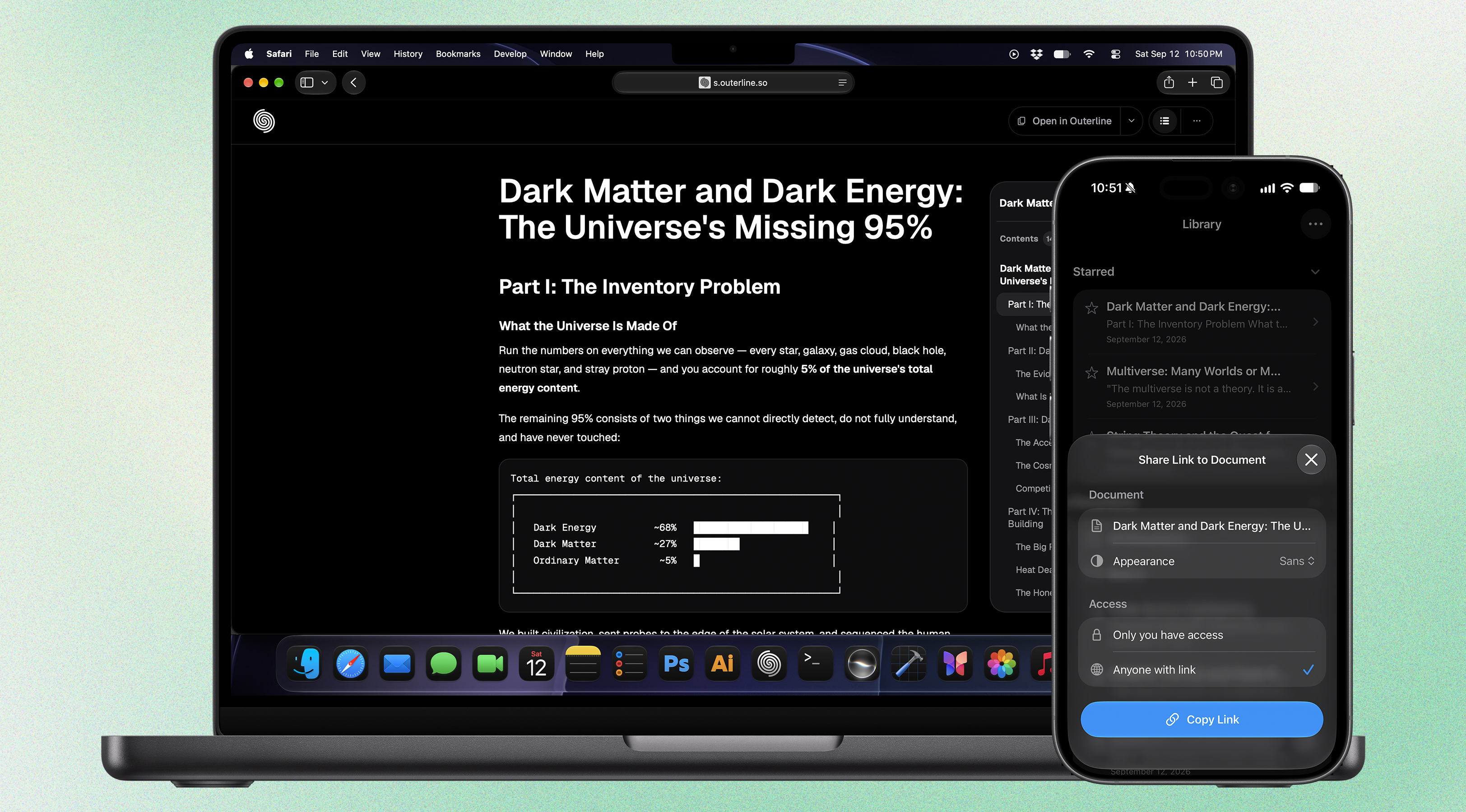Open Dark Matter document row chevron
Viewport: 1466px width, 812px height.
[1316, 322]
